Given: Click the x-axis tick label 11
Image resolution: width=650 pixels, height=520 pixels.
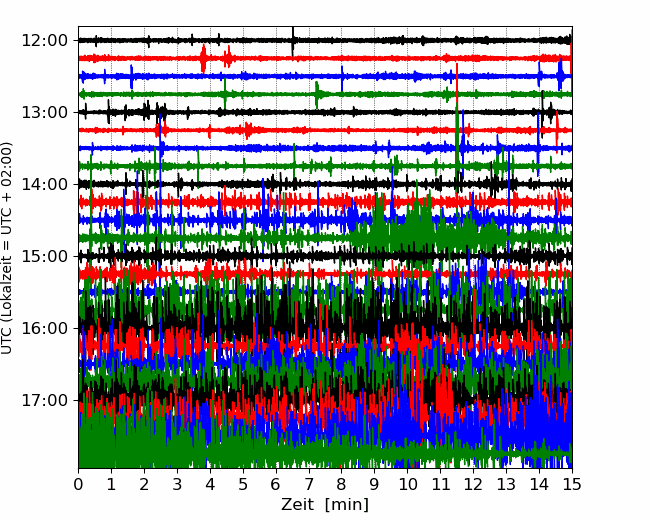Looking at the screenshot, I should [x=441, y=484].
